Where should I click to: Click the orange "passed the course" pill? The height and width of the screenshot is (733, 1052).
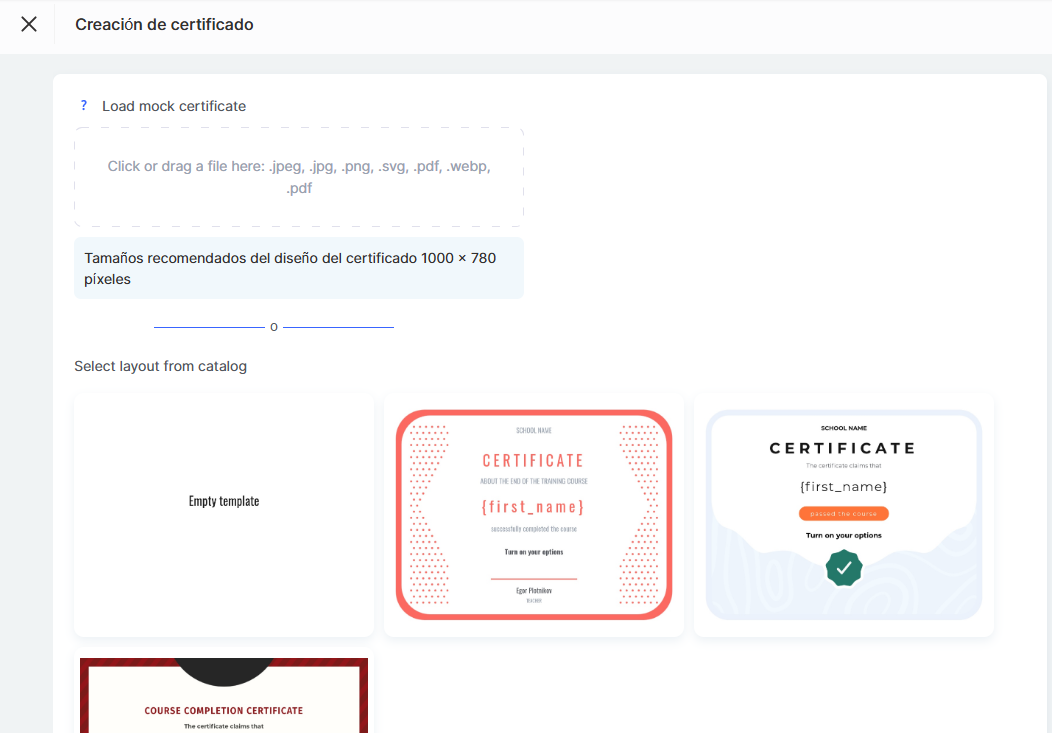point(844,513)
